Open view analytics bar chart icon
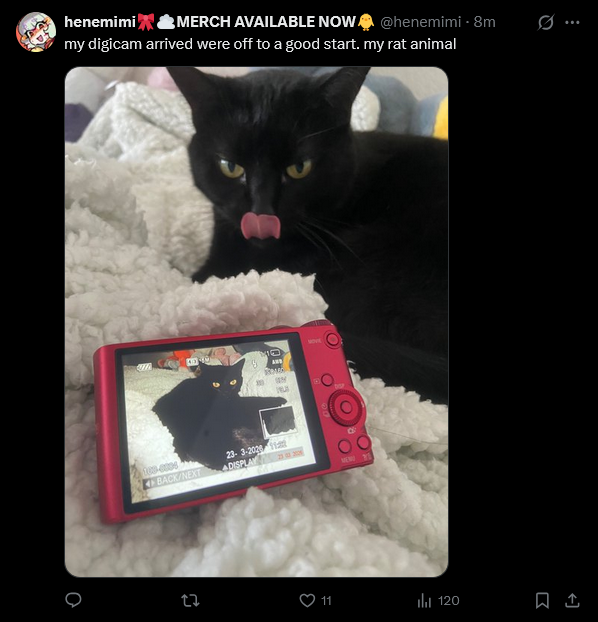598x622 pixels. point(424,601)
